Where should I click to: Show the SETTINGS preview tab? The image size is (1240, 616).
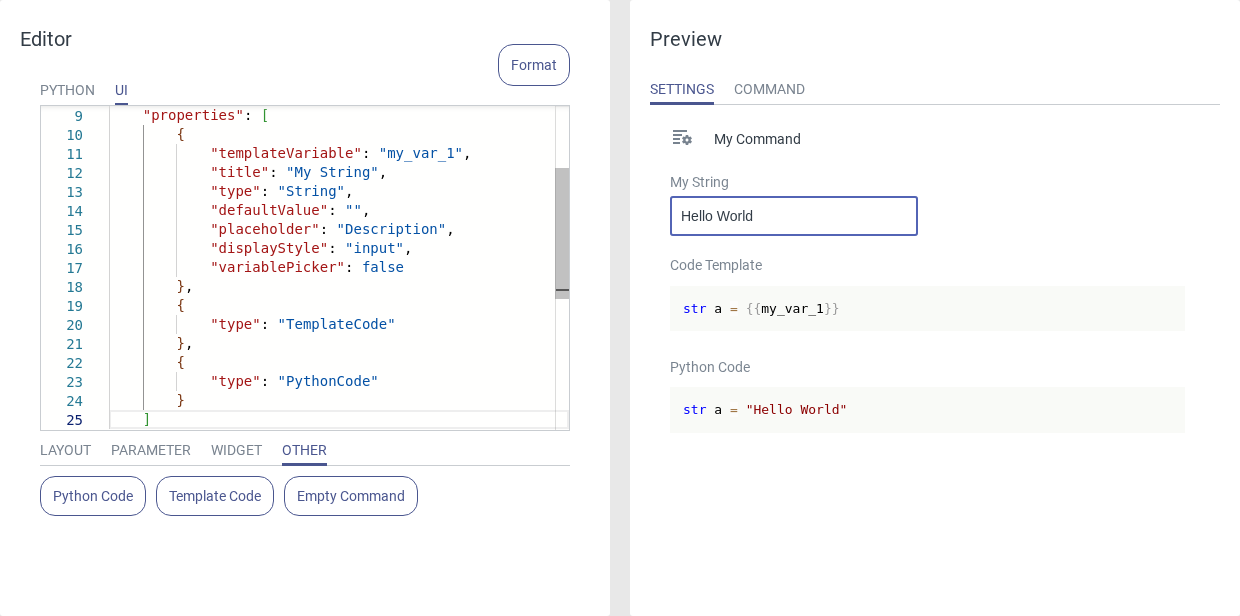[x=682, y=89]
